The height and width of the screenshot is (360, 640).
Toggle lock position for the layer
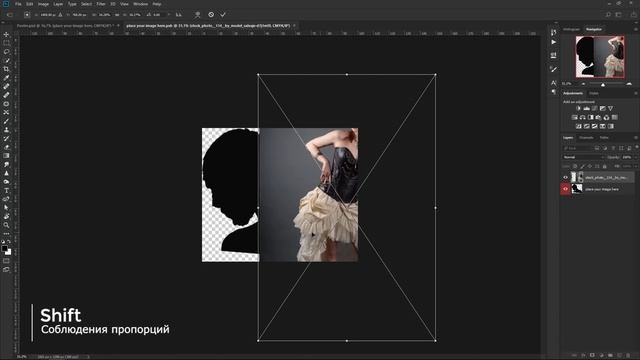(x=590, y=167)
